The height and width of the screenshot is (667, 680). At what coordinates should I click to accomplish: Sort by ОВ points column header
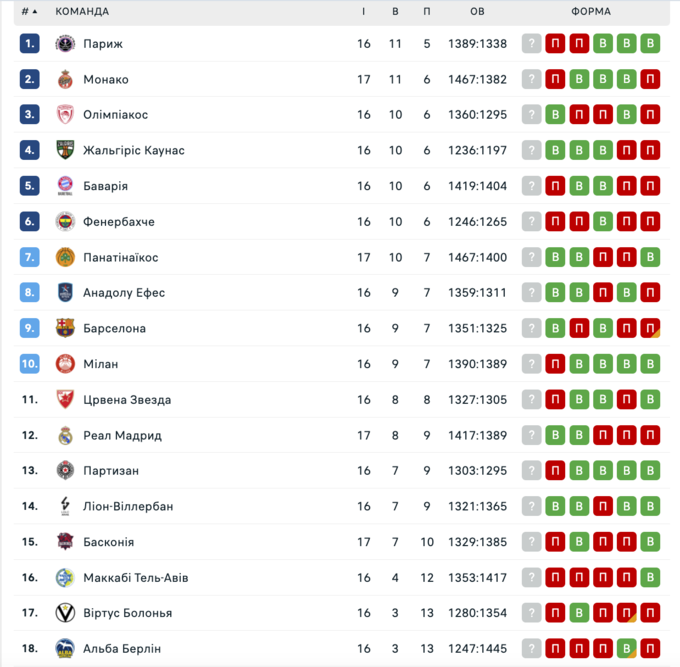pos(477,12)
